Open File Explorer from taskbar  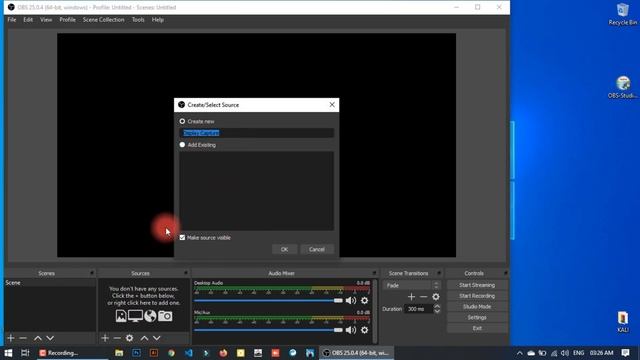coord(119,353)
